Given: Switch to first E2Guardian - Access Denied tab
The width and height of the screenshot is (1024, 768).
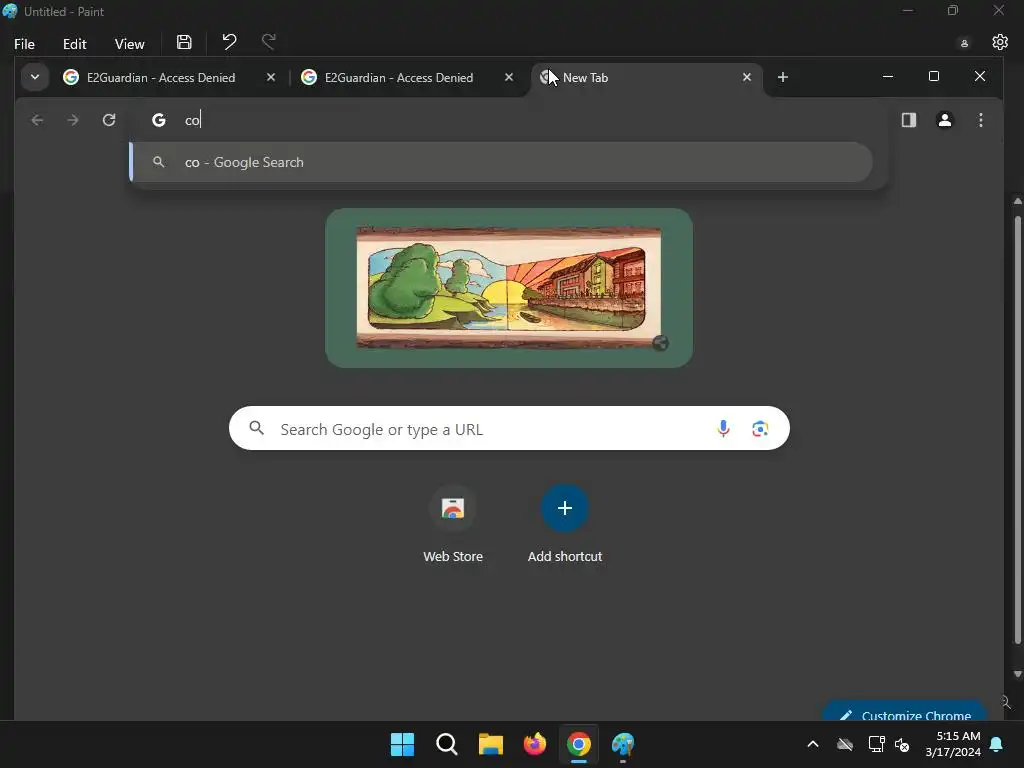Looking at the screenshot, I should click(x=161, y=78).
